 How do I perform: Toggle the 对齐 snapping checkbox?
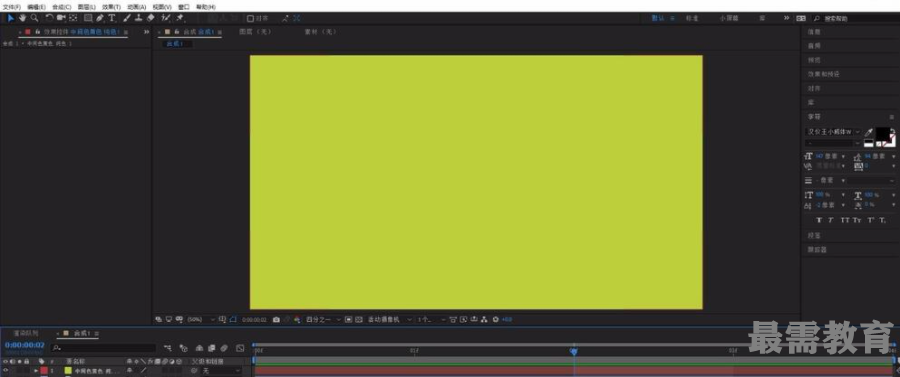click(x=250, y=18)
